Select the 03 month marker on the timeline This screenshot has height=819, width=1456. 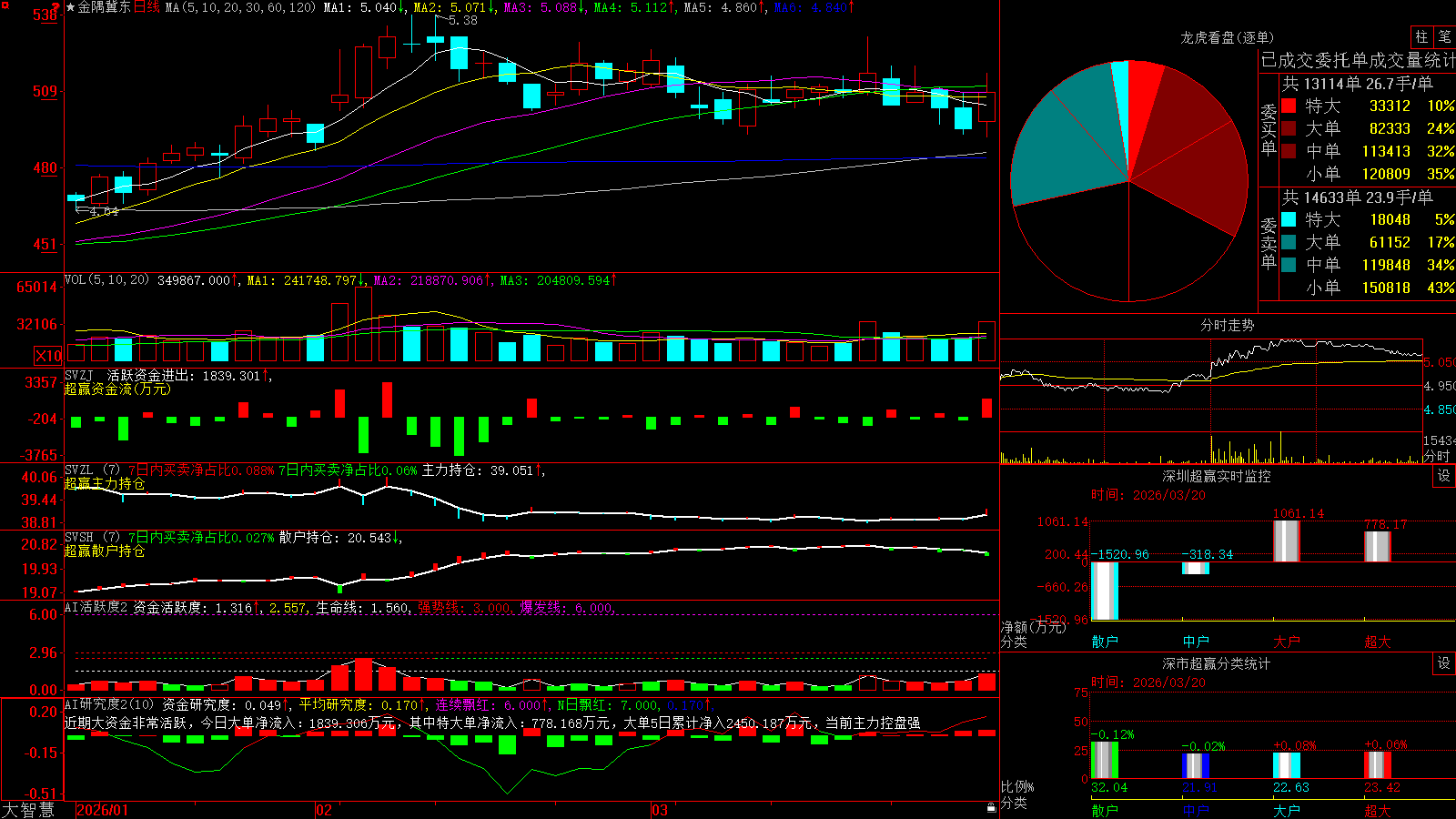(x=660, y=810)
